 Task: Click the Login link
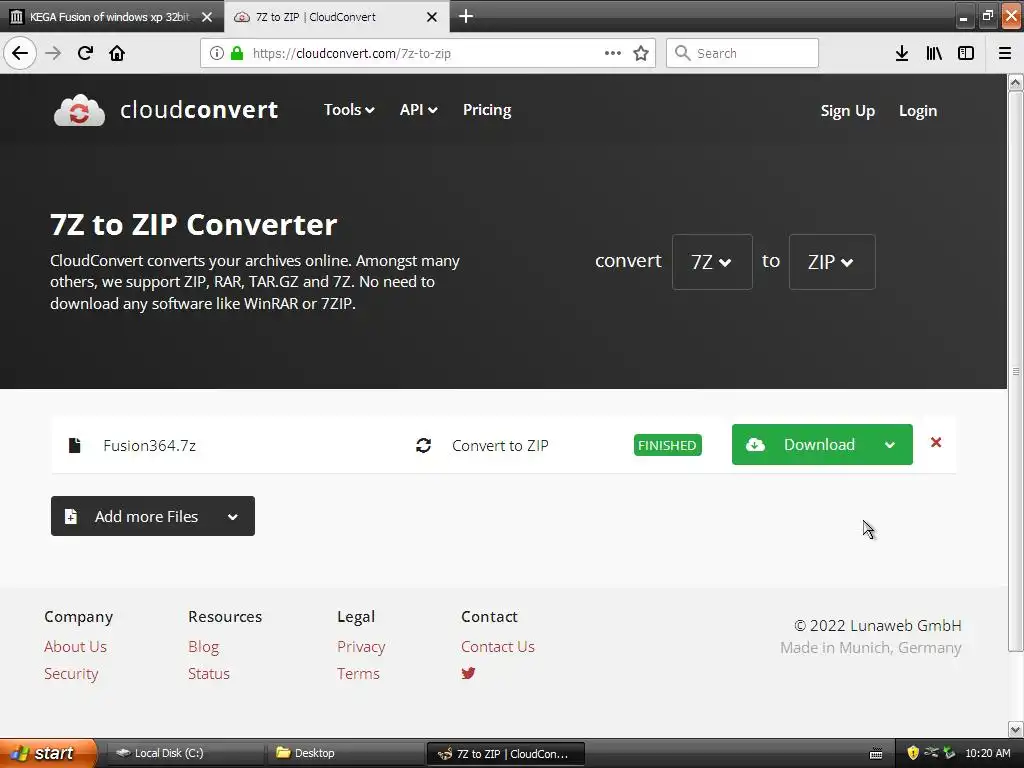coord(918,111)
